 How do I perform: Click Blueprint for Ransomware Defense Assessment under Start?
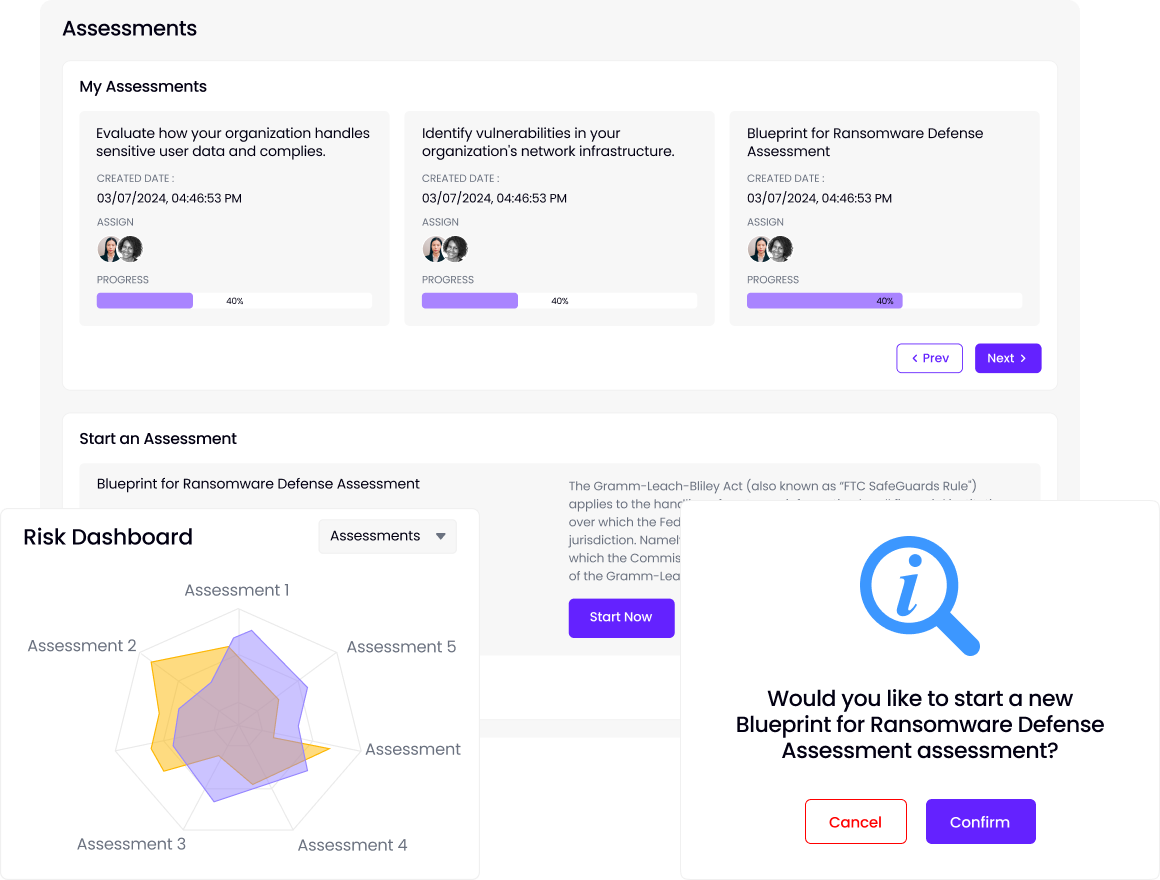click(258, 484)
